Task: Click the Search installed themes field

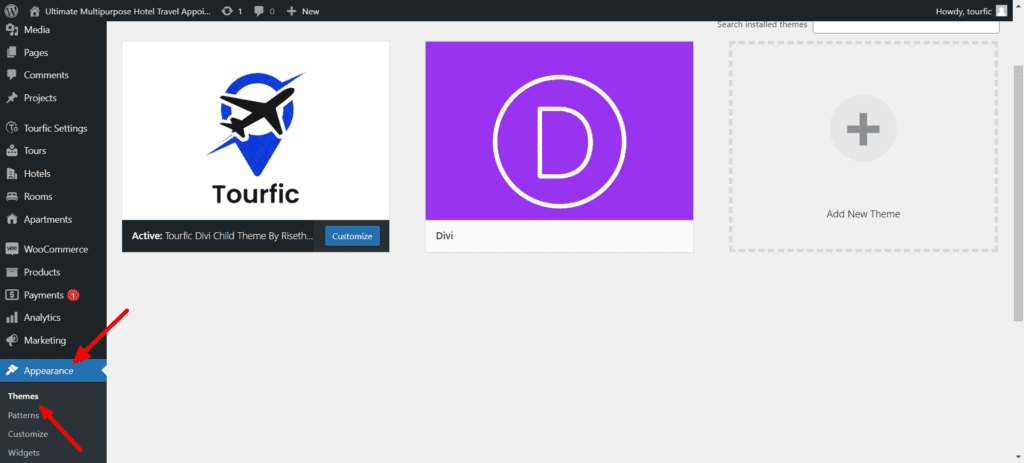Action: pos(906,25)
